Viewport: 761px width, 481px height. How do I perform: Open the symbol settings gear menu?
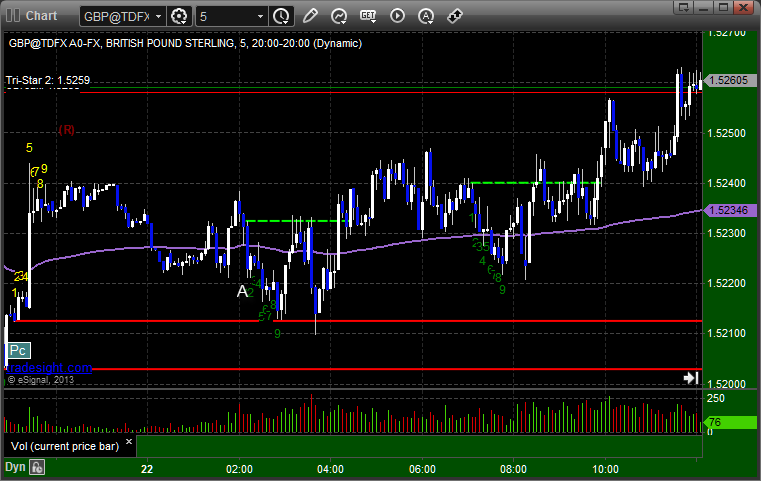point(179,16)
